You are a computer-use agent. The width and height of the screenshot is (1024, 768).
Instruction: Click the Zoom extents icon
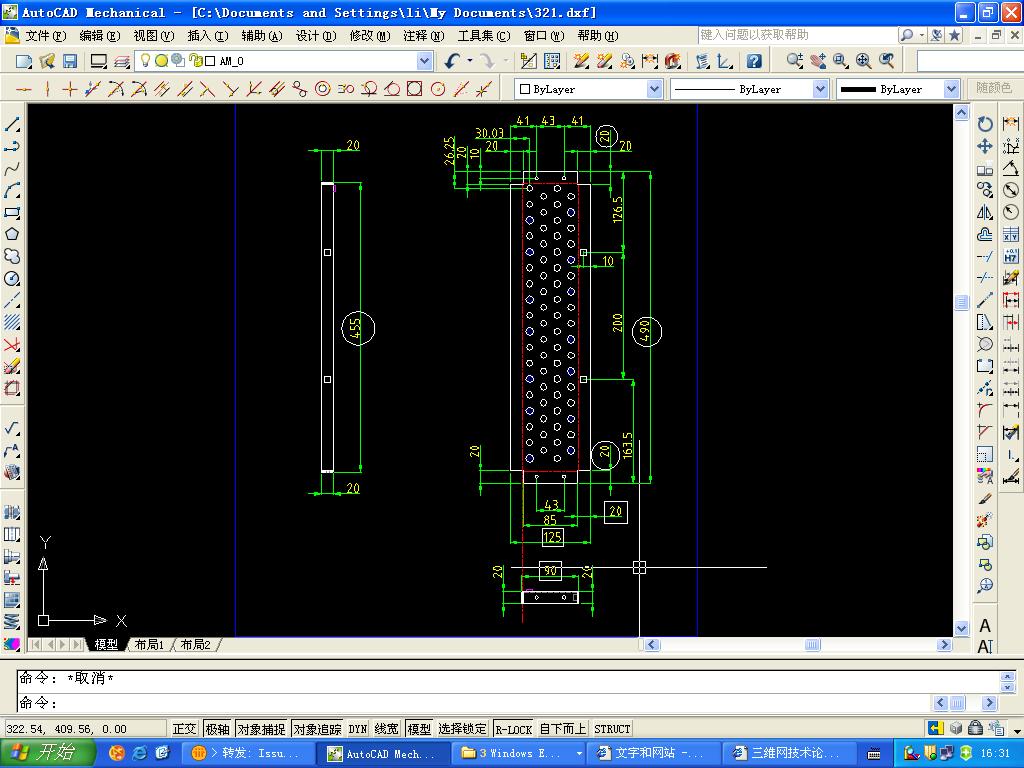point(863,61)
